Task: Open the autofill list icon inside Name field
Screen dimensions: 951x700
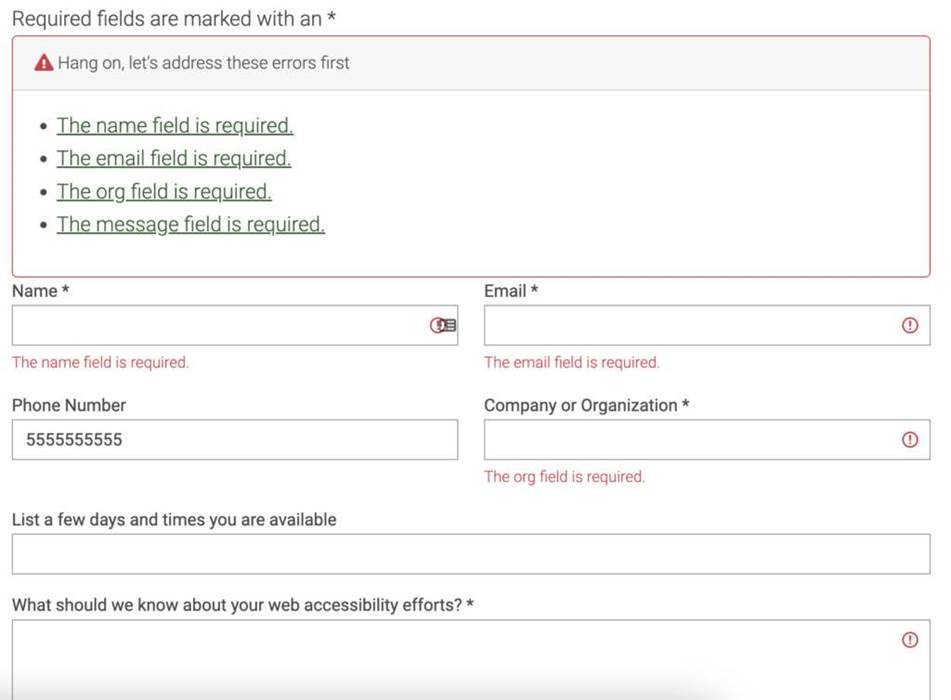Action: click(449, 325)
